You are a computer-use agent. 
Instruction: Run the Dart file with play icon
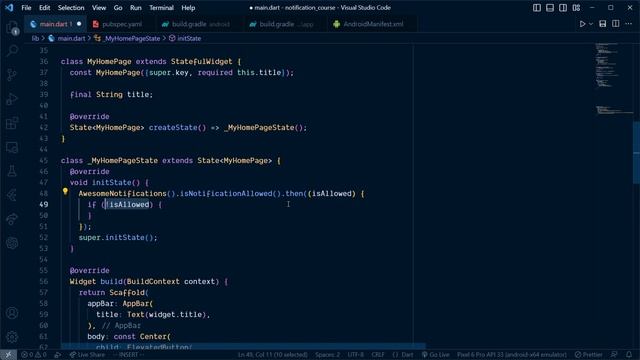[582, 24]
